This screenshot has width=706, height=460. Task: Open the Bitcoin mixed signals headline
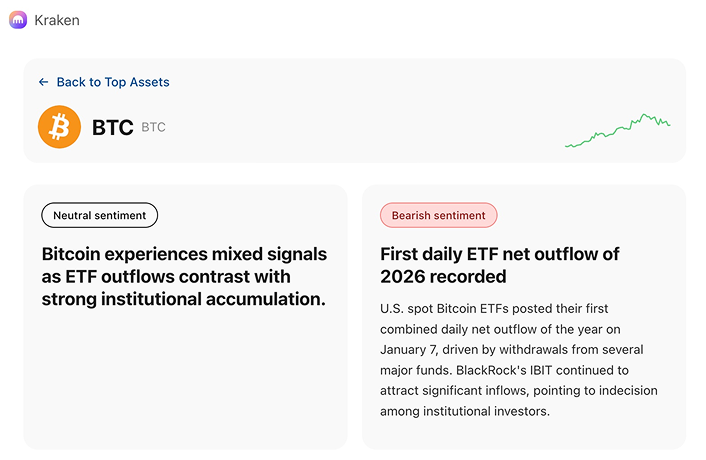point(185,276)
